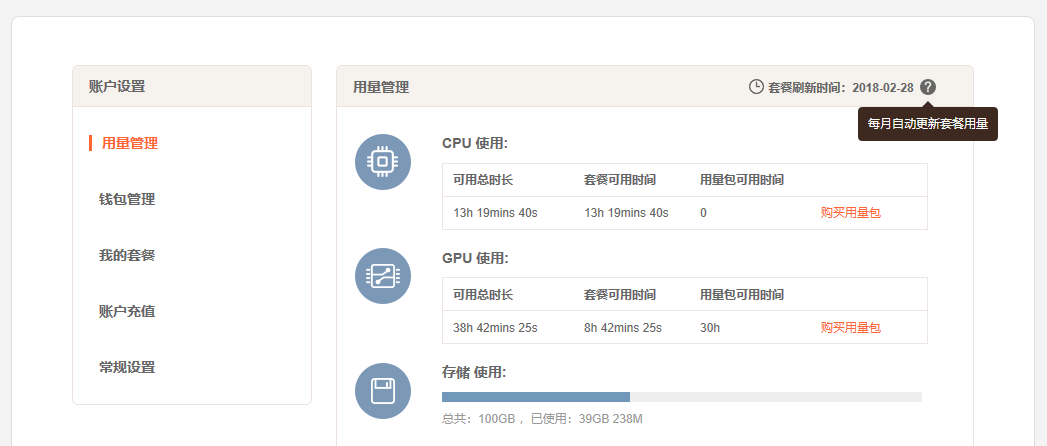Navigate to 常规设置 in the sidebar
The width and height of the screenshot is (1047, 446).
click(127, 367)
